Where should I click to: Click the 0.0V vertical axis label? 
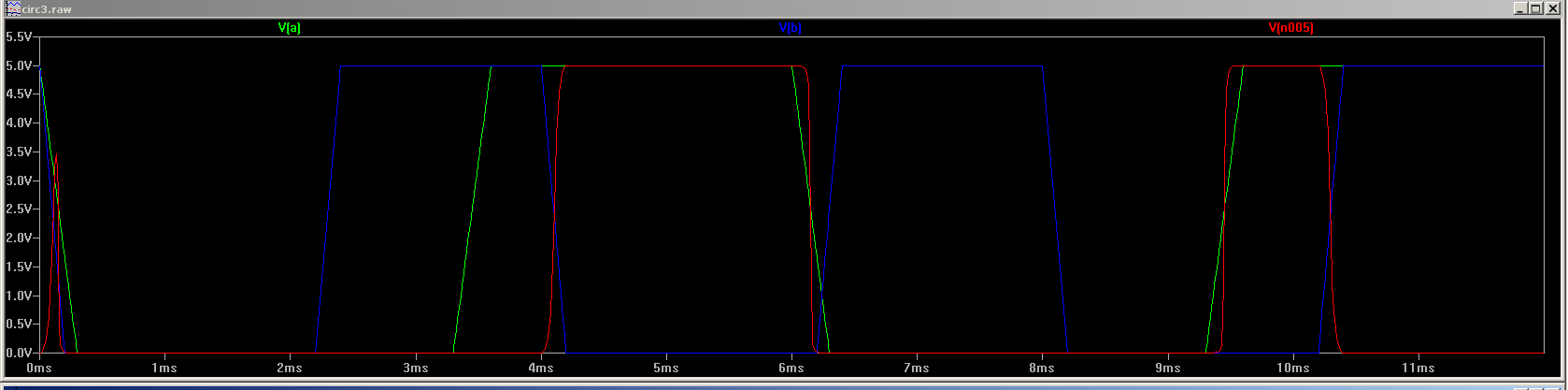(19, 353)
